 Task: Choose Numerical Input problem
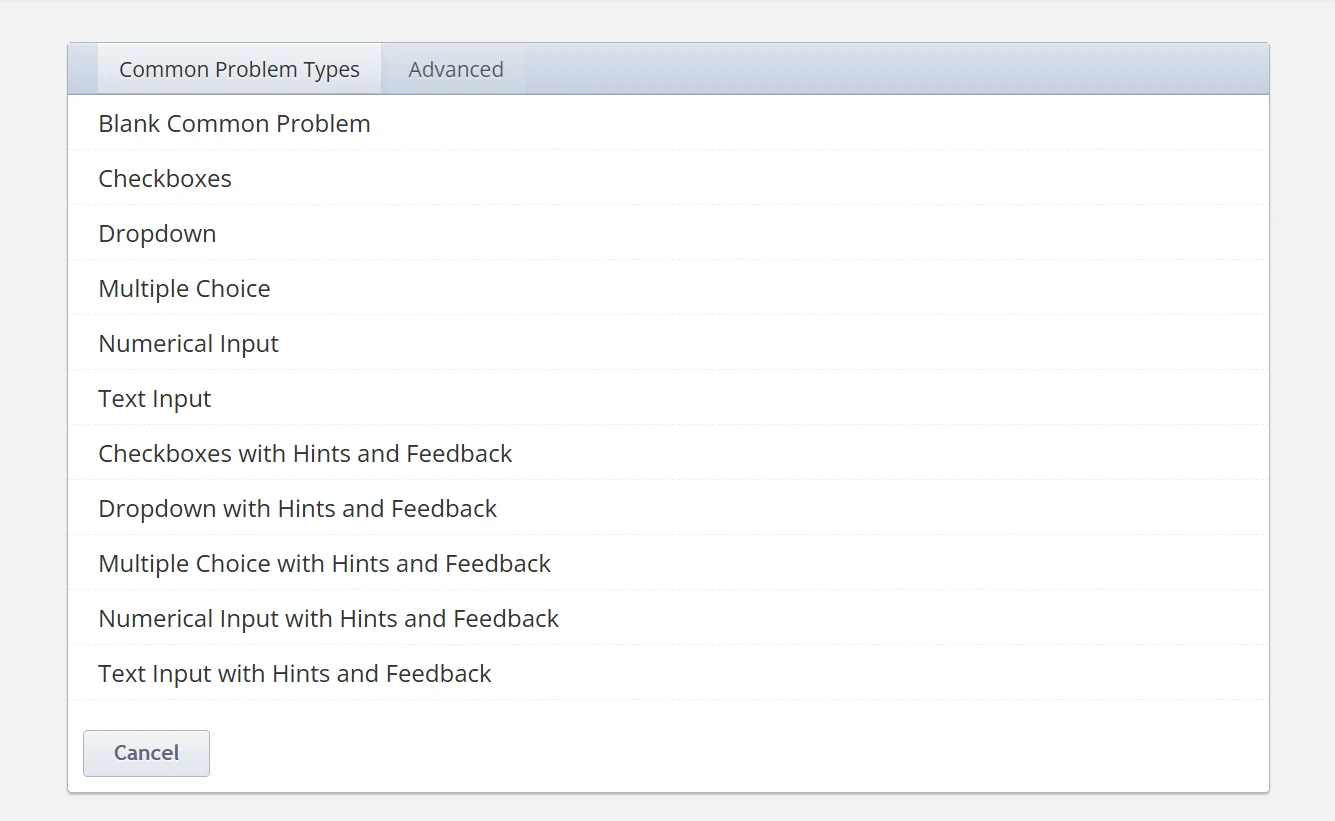(x=668, y=343)
